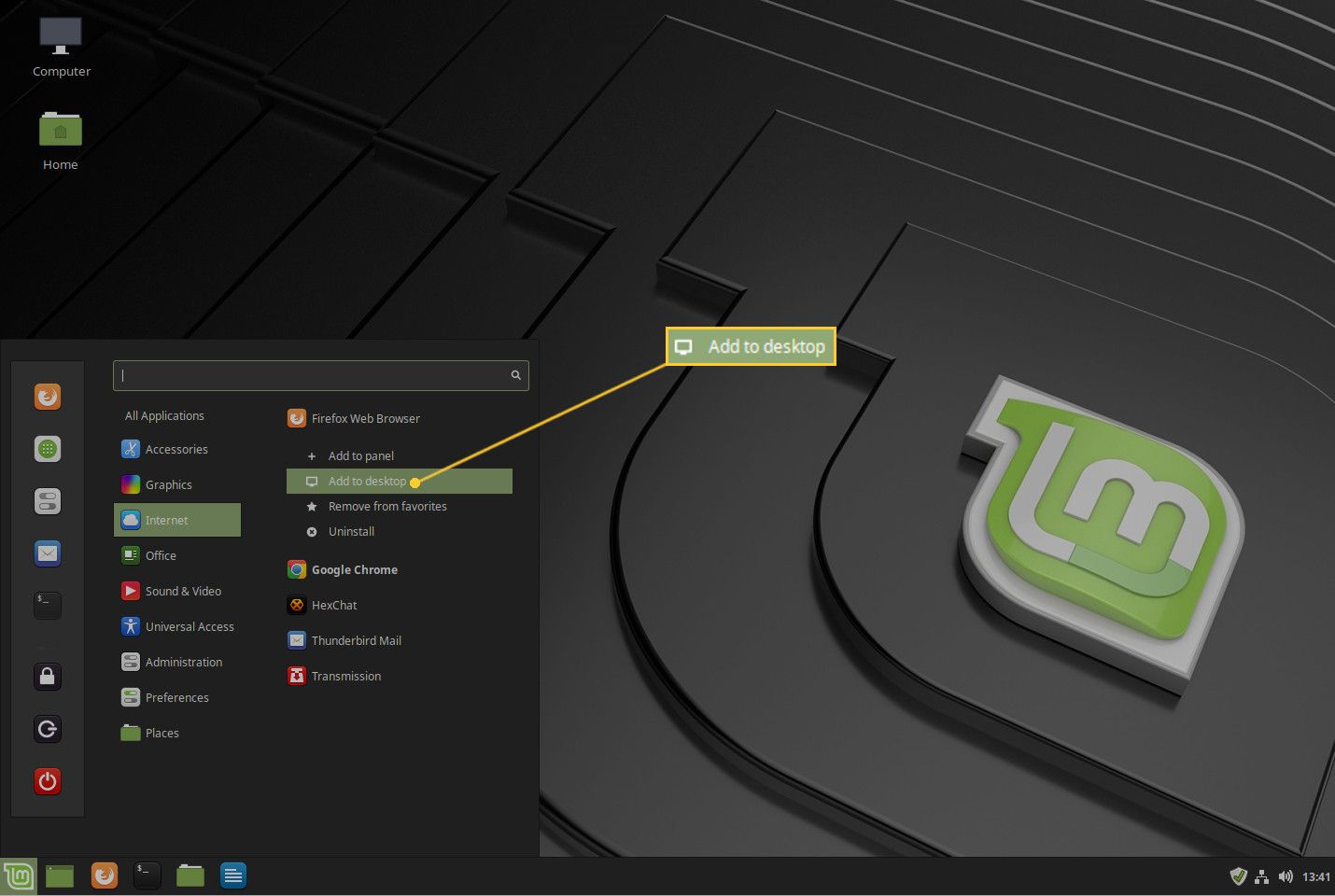Launch HexChat from the list
The width and height of the screenshot is (1335, 896).
coord(400,605)
